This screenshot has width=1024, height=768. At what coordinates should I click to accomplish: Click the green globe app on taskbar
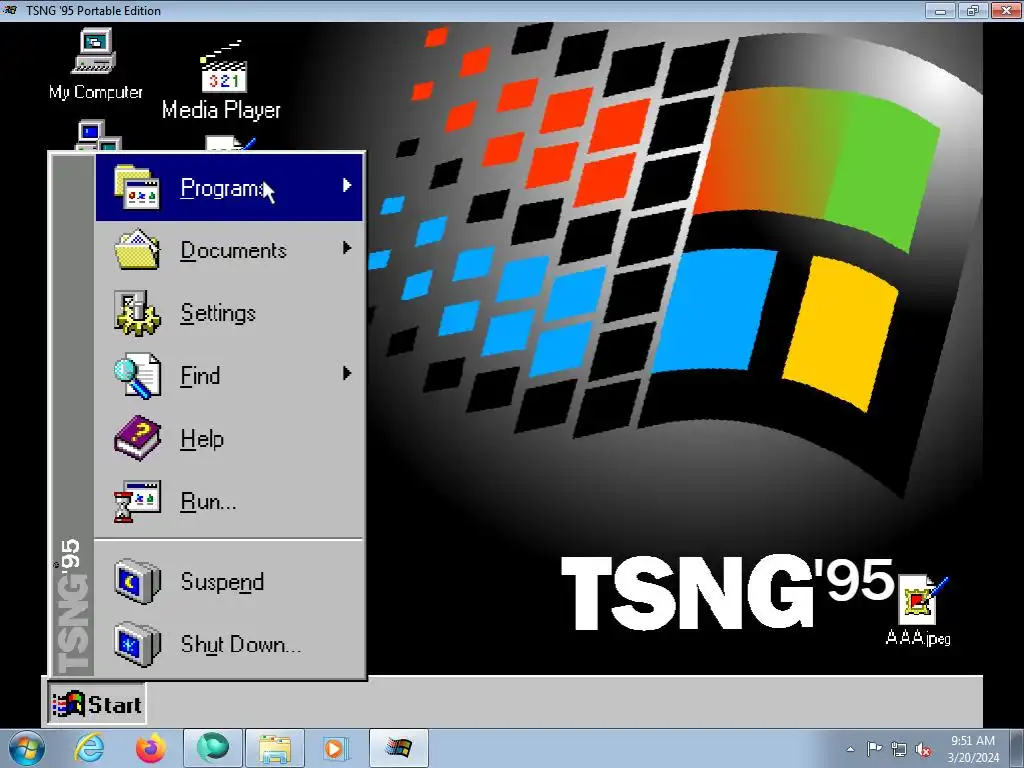[x=212, y=748]
